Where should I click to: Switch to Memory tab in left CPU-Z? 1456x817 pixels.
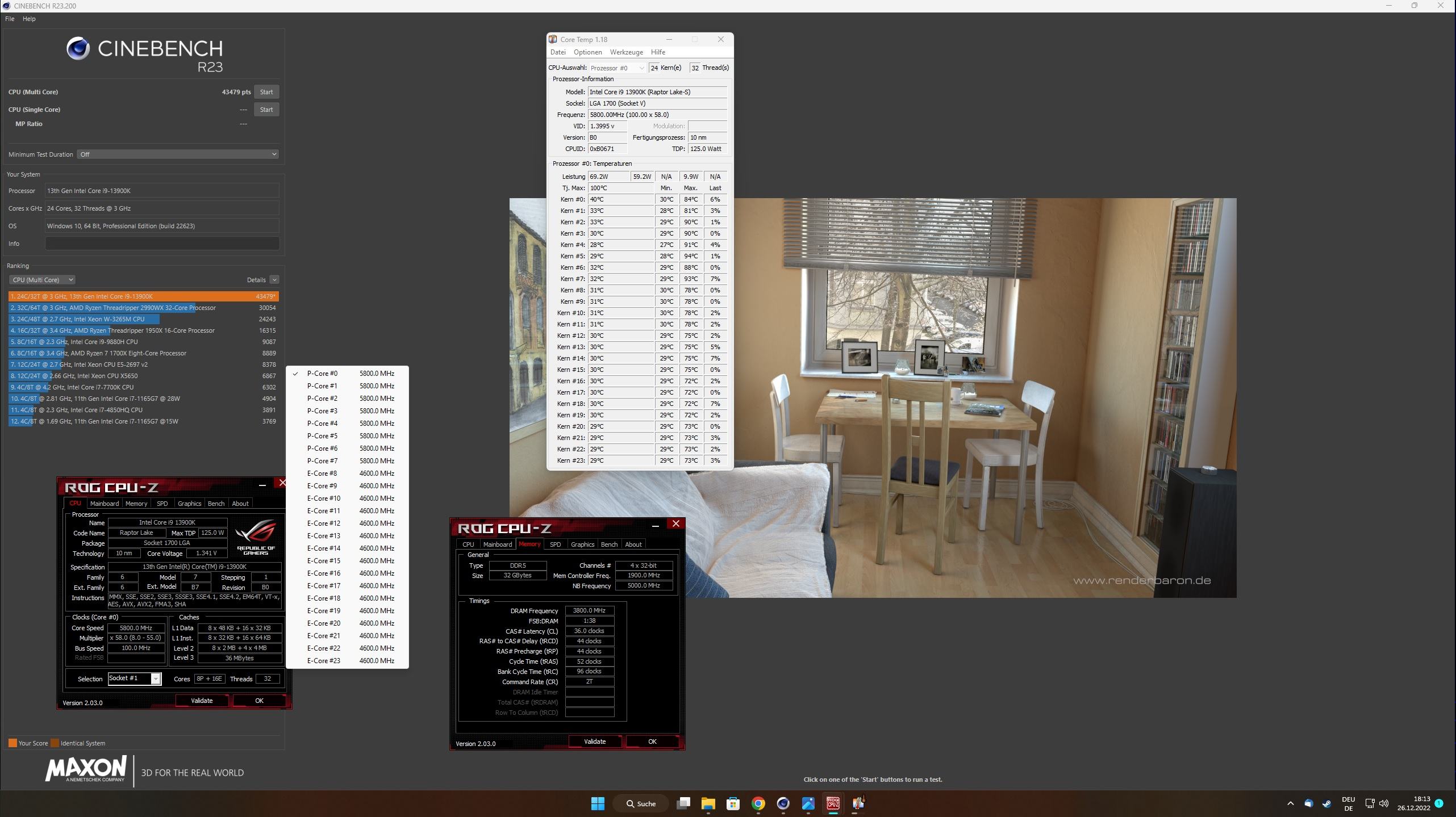(136, 504)
